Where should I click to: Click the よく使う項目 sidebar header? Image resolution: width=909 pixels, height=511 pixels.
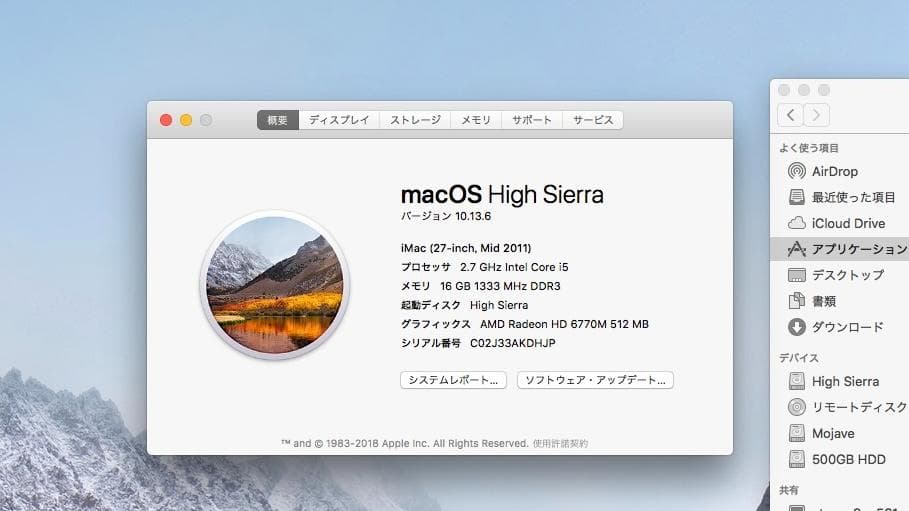click(x=809, y=148)
